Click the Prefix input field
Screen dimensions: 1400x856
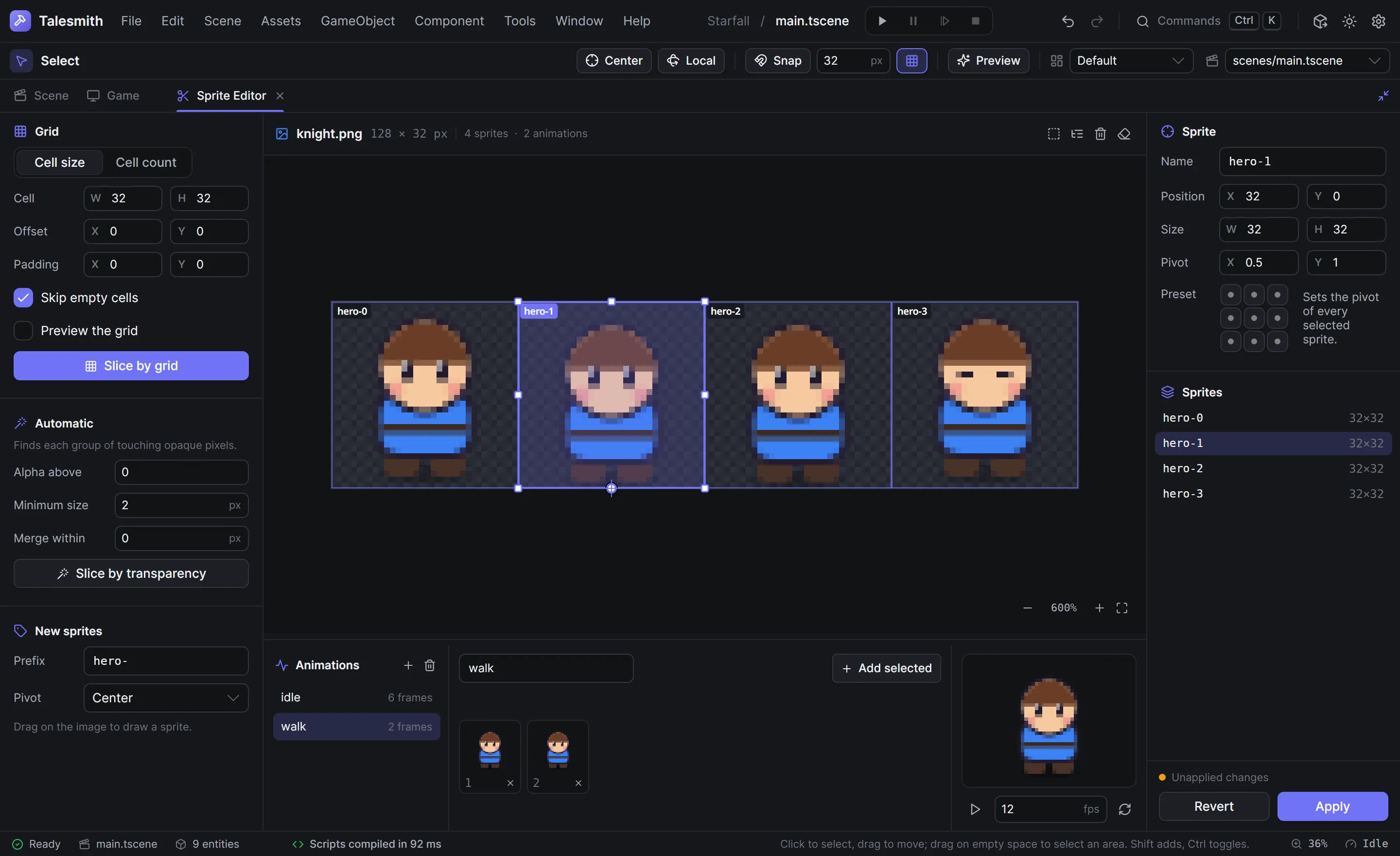pos(166,661)
